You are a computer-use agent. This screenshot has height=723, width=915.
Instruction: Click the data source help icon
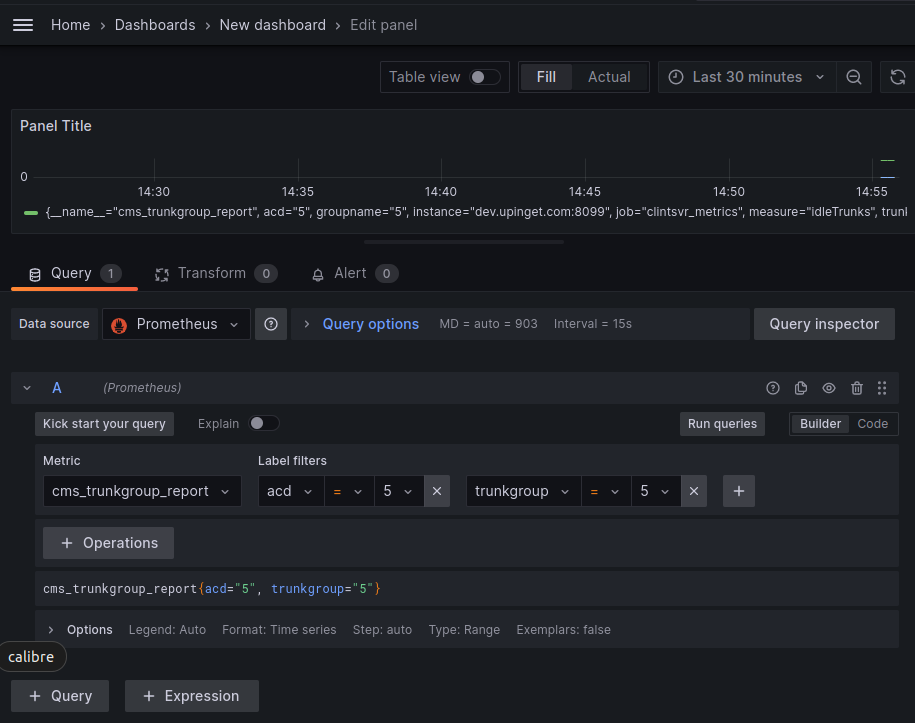click(x=270, y=324)
